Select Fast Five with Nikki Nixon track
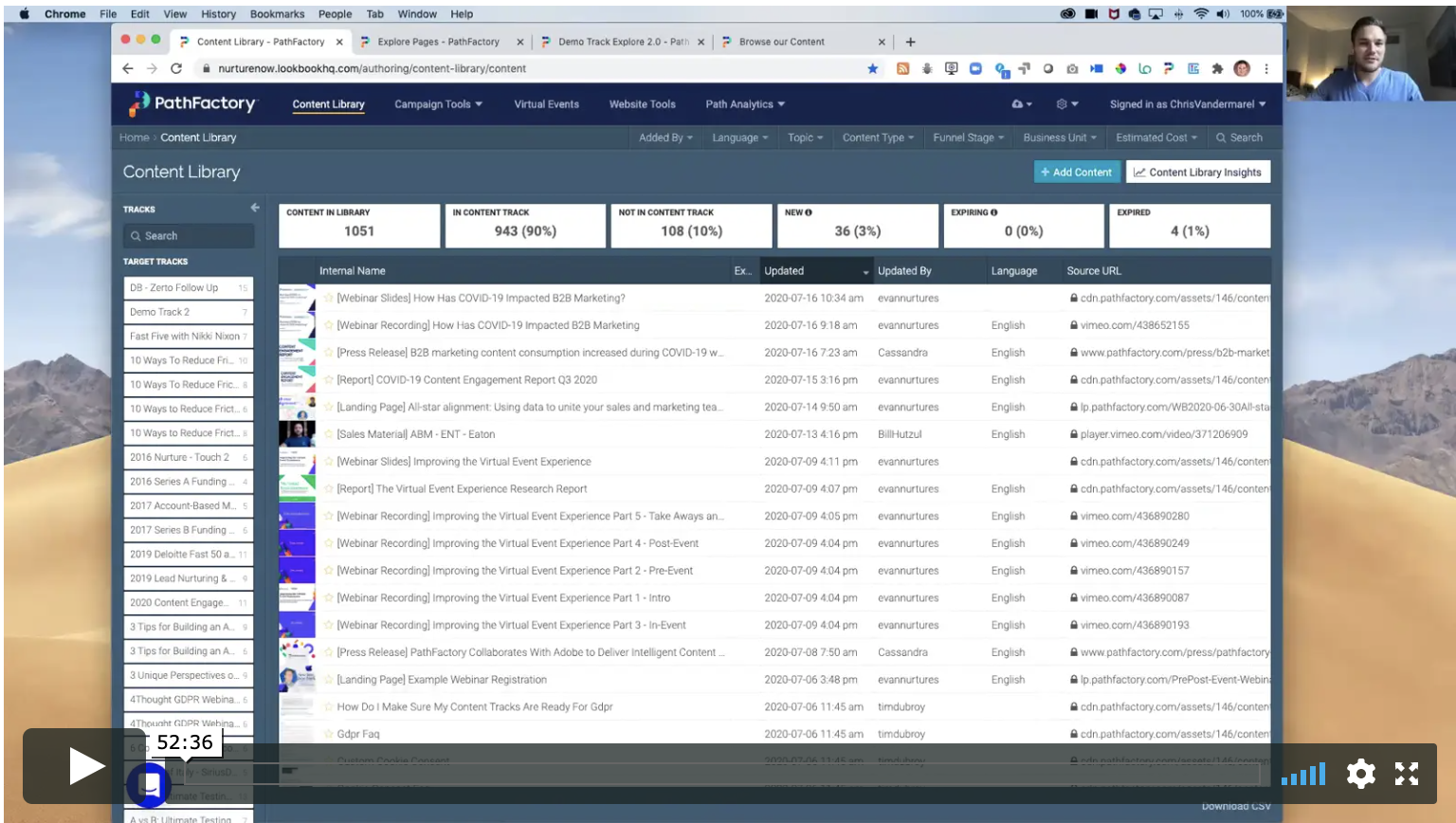 pos(188,336)
